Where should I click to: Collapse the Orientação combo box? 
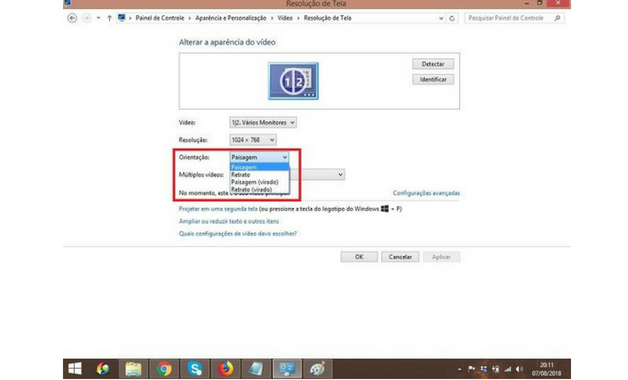pos(259,157)
